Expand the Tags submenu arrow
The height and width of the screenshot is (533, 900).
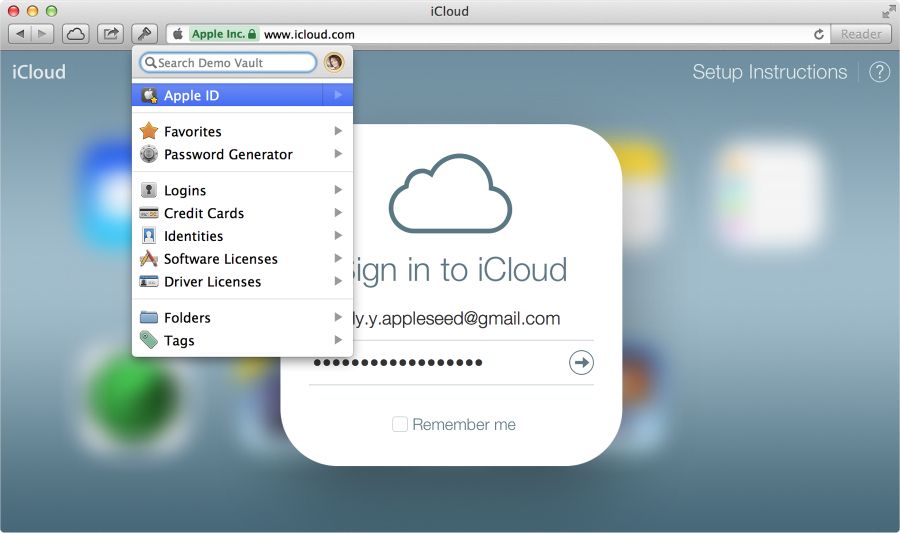[x=338, y=340]
